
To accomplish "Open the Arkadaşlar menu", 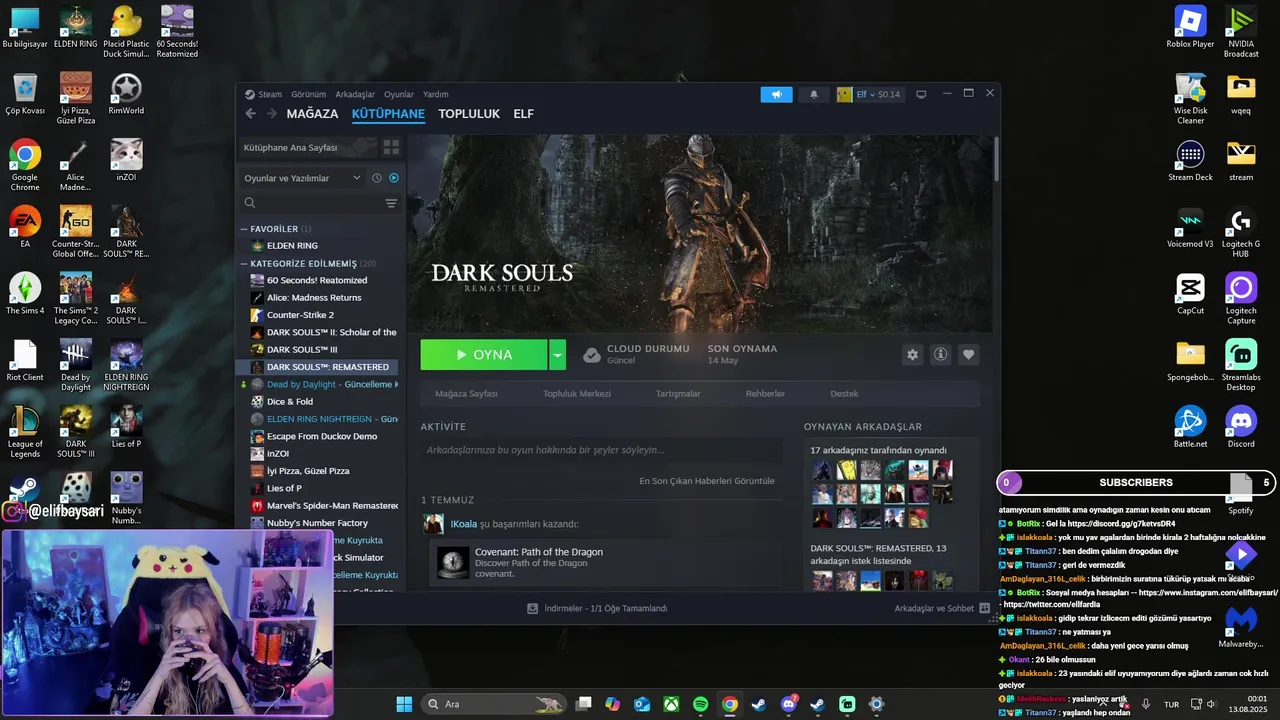I will [x=355, y=94].
